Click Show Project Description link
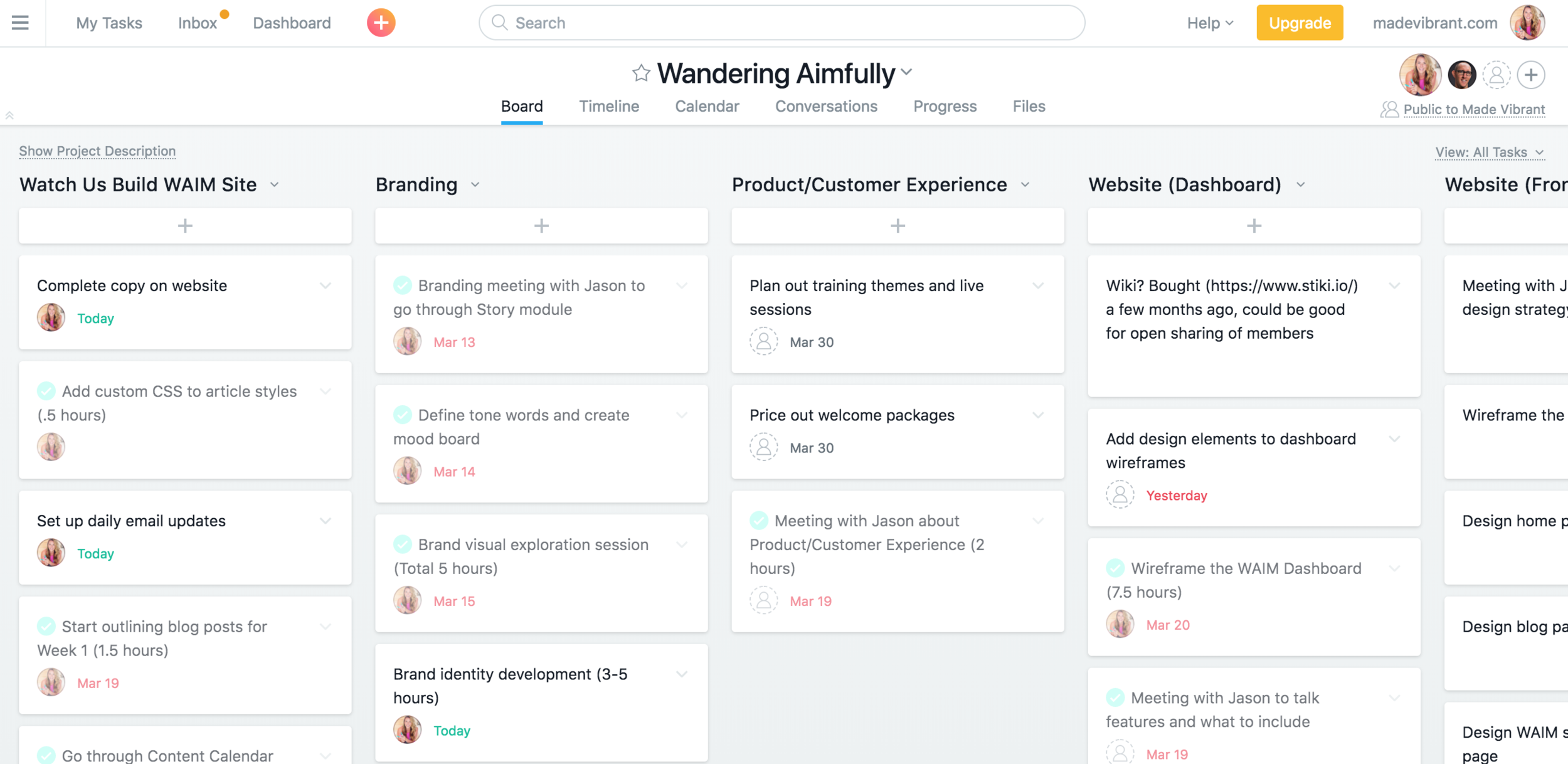The height and width of the screenshot is (764, 1568). pos(97,151)
